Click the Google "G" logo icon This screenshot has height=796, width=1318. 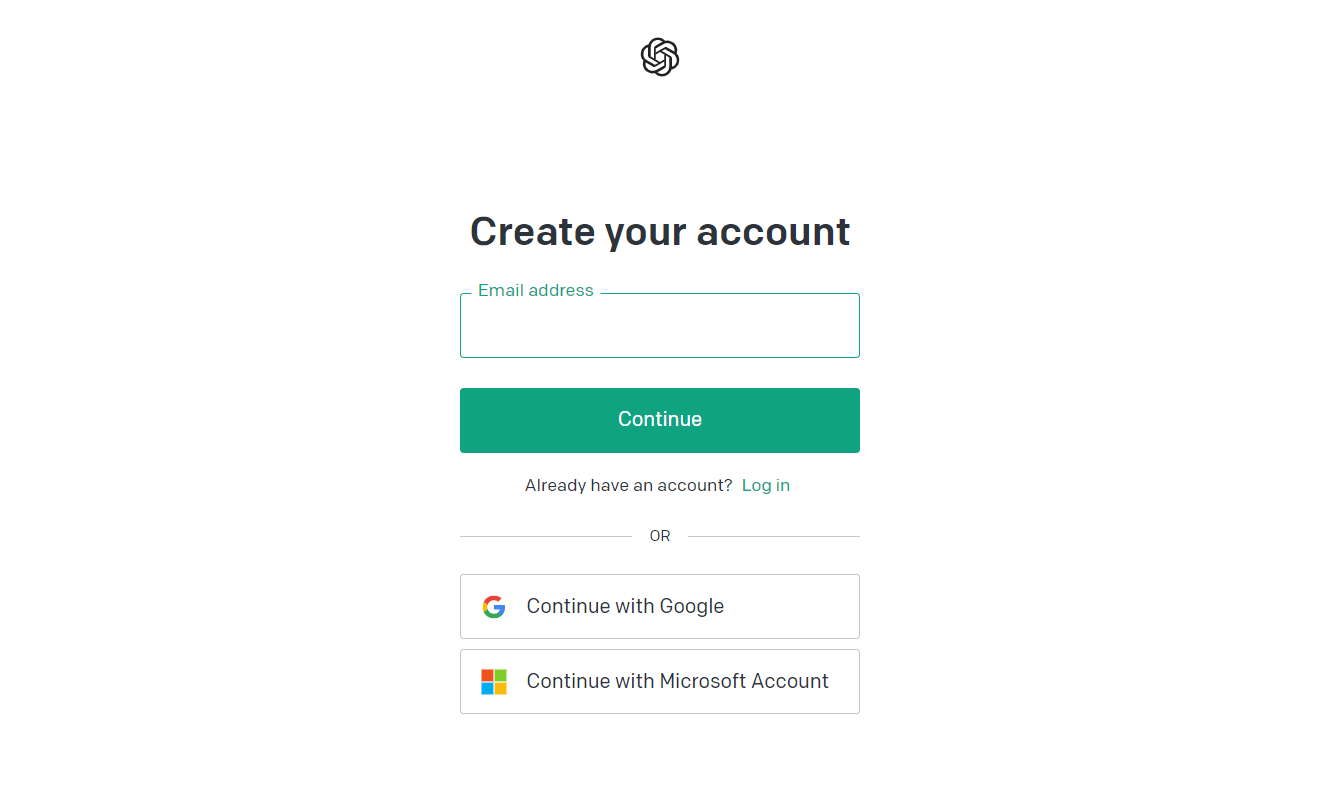click(x=494, y=607)
